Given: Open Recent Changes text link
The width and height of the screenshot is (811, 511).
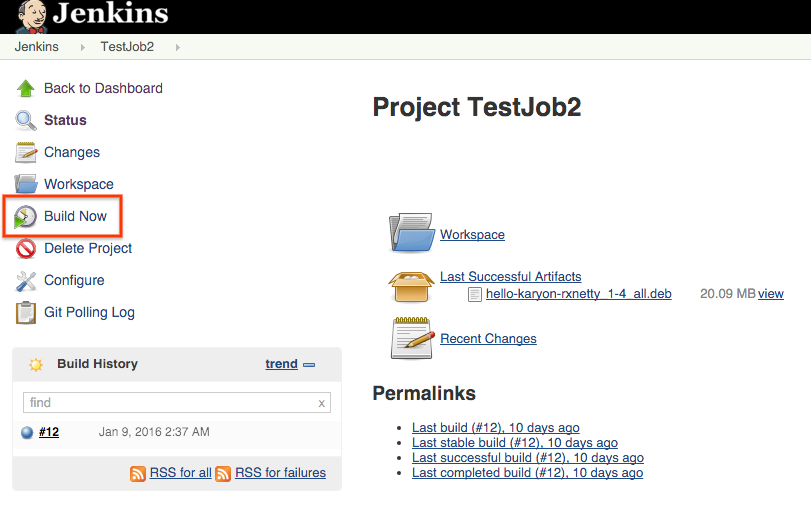Looking at the screenshot, I should (488, 339).
